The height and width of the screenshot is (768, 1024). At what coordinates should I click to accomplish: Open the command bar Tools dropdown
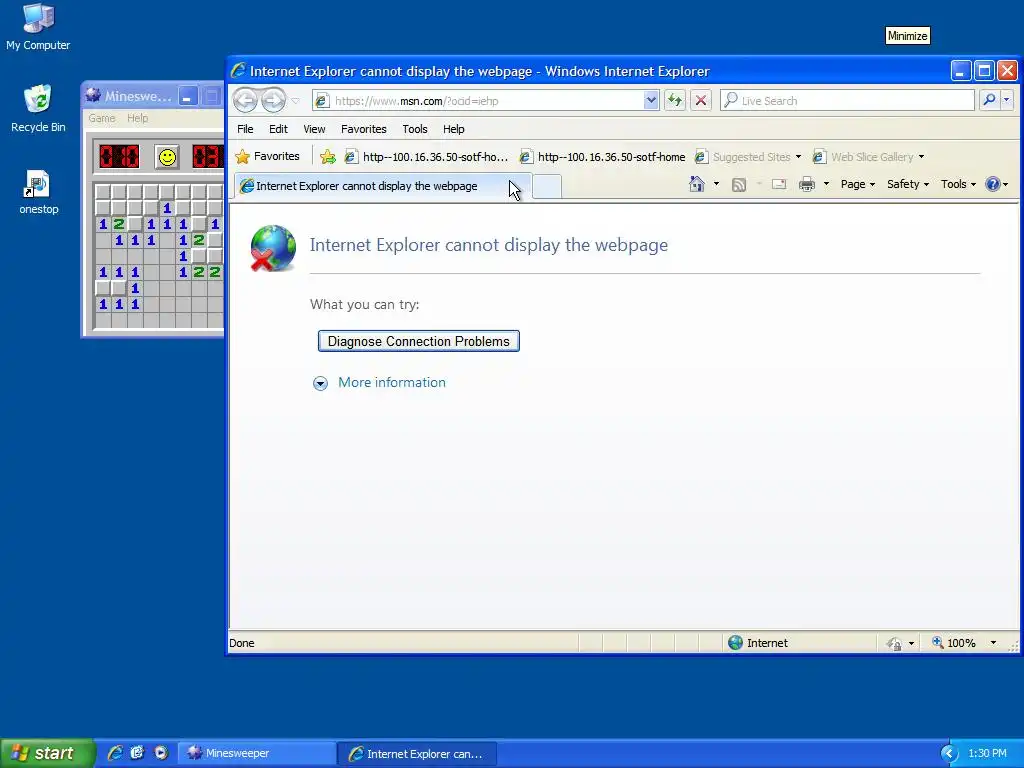pos(958,184)
